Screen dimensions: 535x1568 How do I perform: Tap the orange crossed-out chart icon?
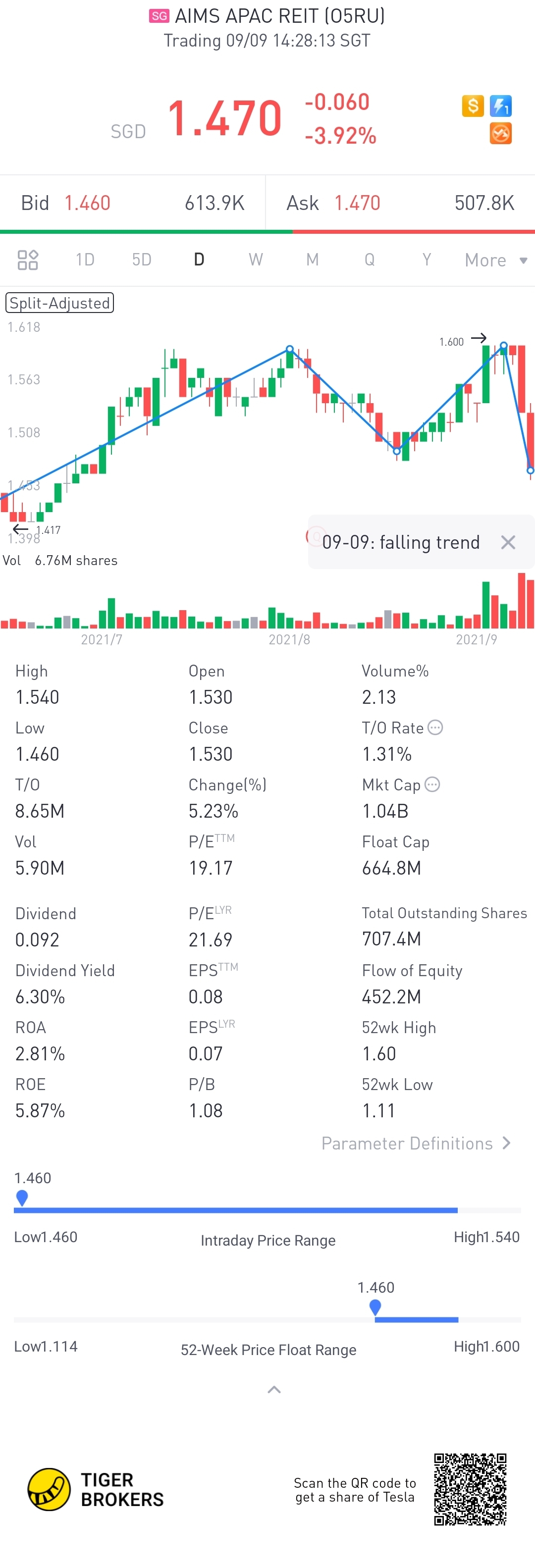point(501,133)
